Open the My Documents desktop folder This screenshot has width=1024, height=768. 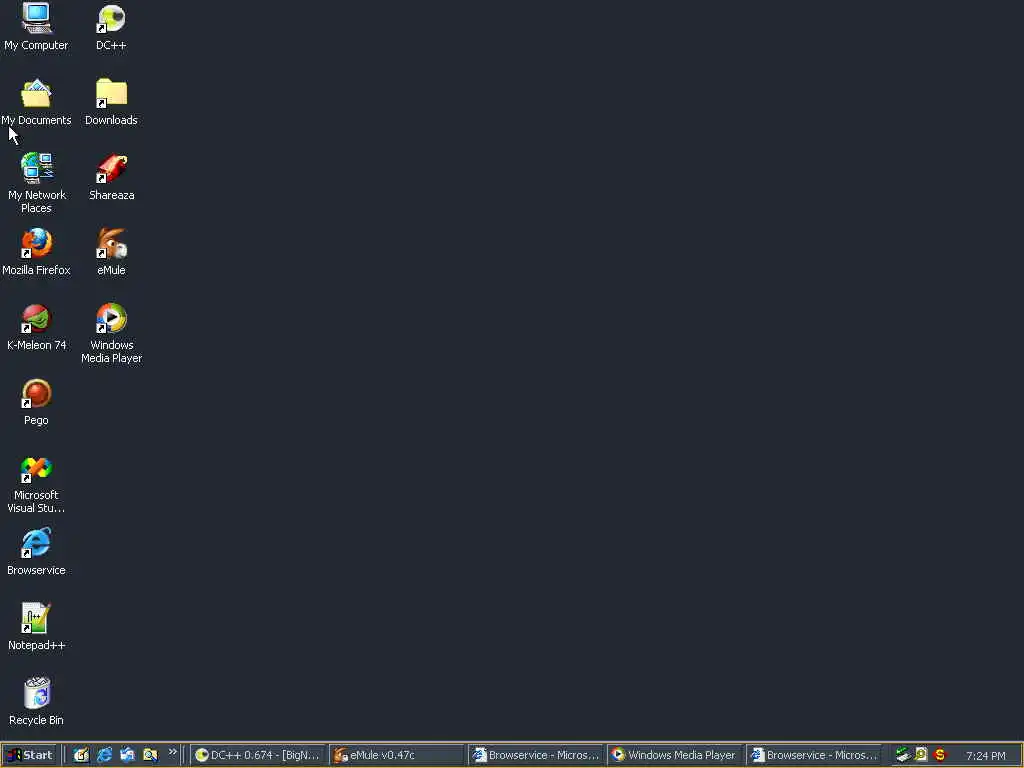(36, 103)
